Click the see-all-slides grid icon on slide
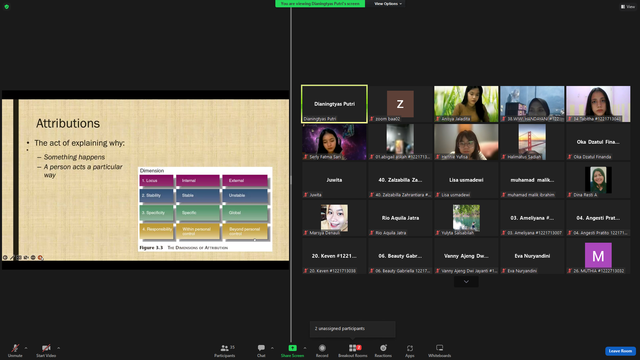 click(19, 258)
